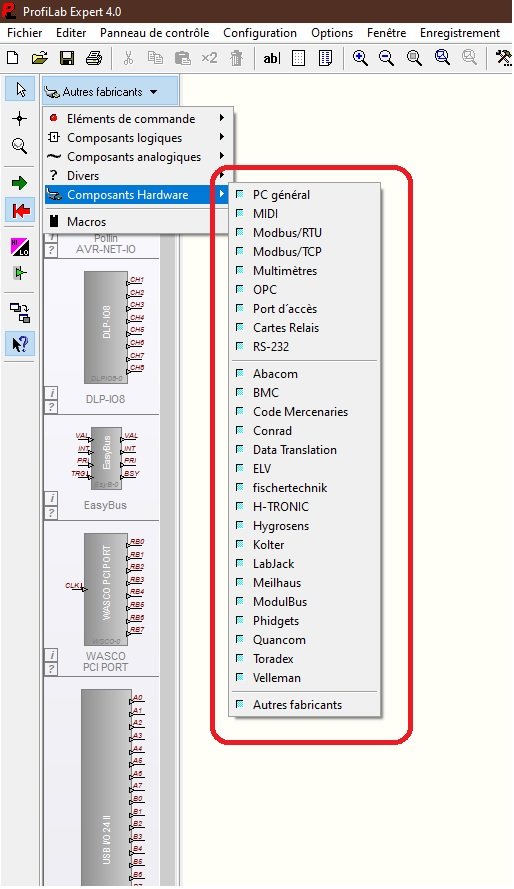Click the Delete trash bin icon
Viewport: 514px width, 889px height.
pos(236,58)
